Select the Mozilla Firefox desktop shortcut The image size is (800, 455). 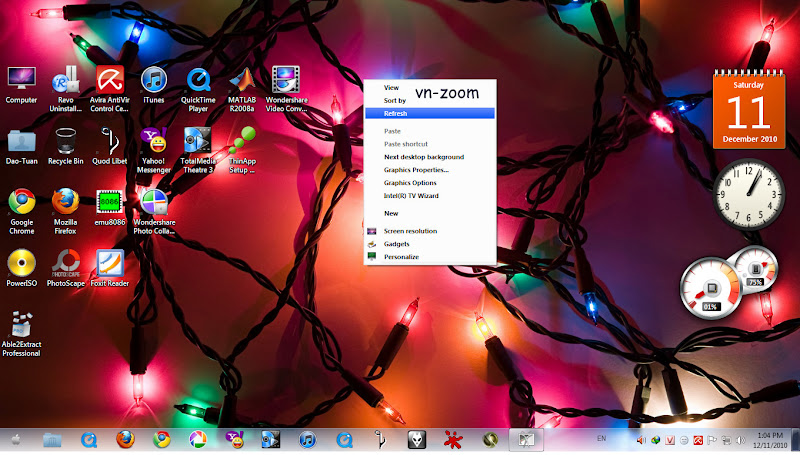(65, 212)
